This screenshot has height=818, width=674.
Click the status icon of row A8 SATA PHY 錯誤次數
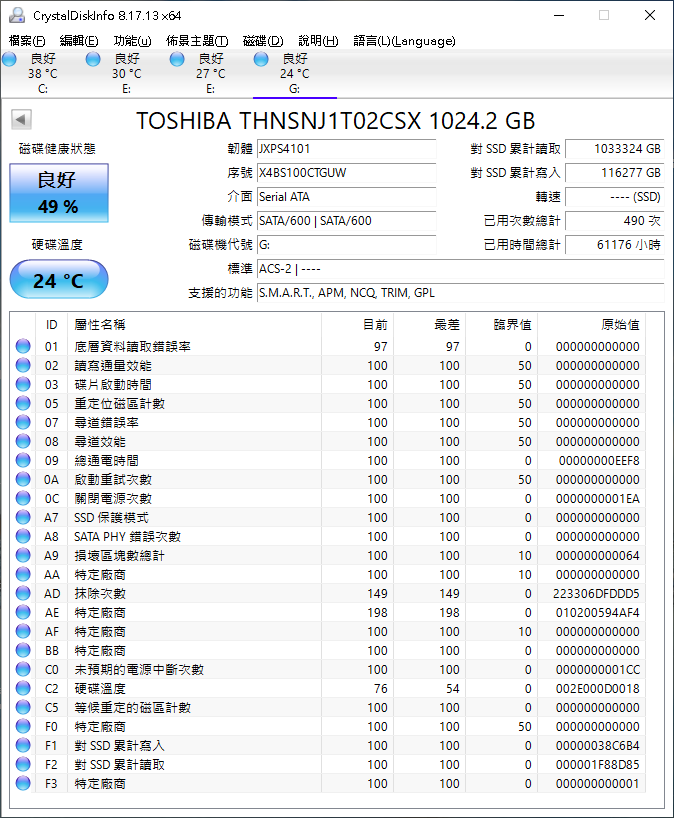(x=23, y=536)
